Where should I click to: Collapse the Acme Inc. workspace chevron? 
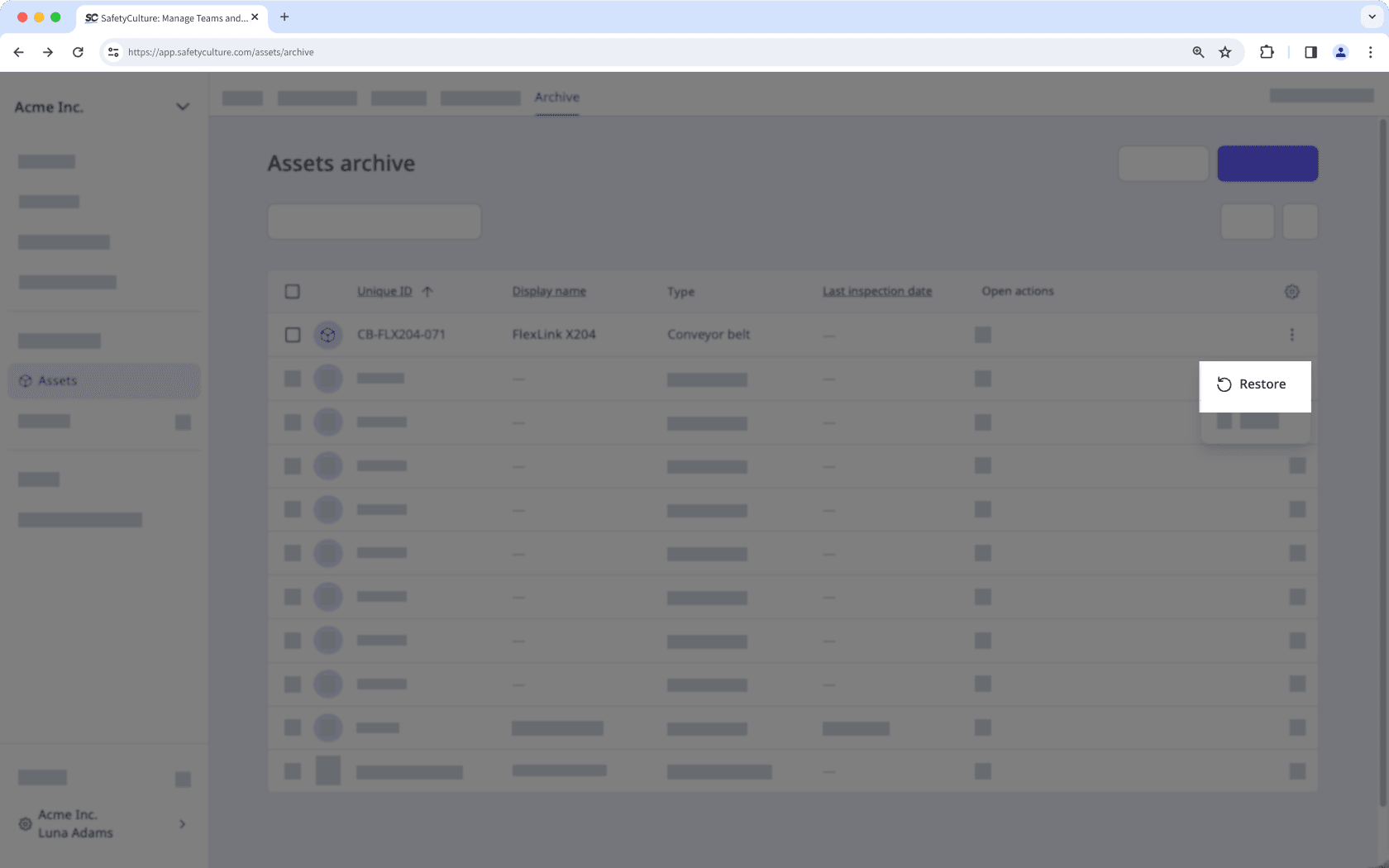coord(183,107)
